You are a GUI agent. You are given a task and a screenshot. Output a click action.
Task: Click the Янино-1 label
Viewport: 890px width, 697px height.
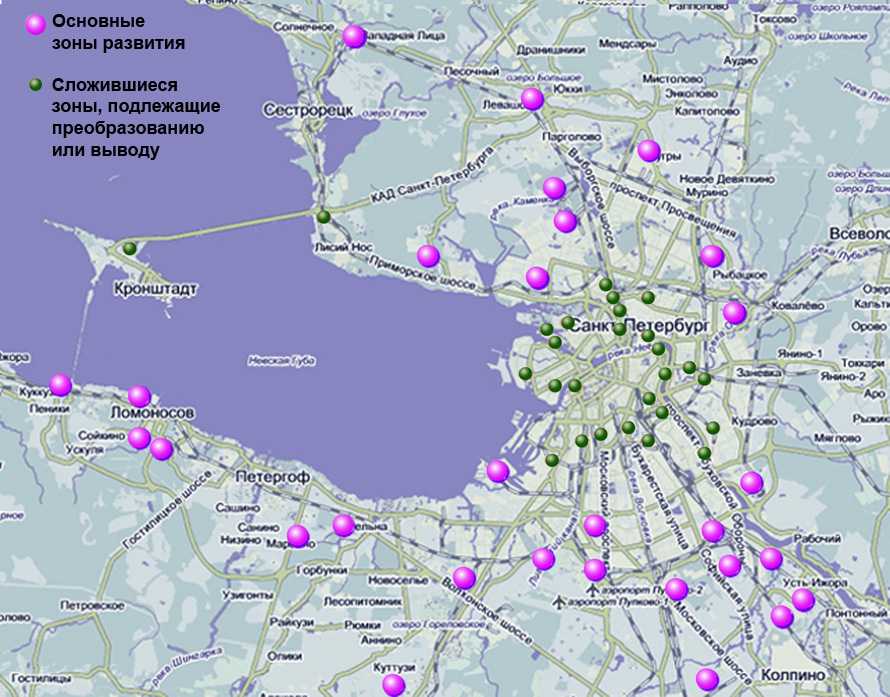pos(800,353)
